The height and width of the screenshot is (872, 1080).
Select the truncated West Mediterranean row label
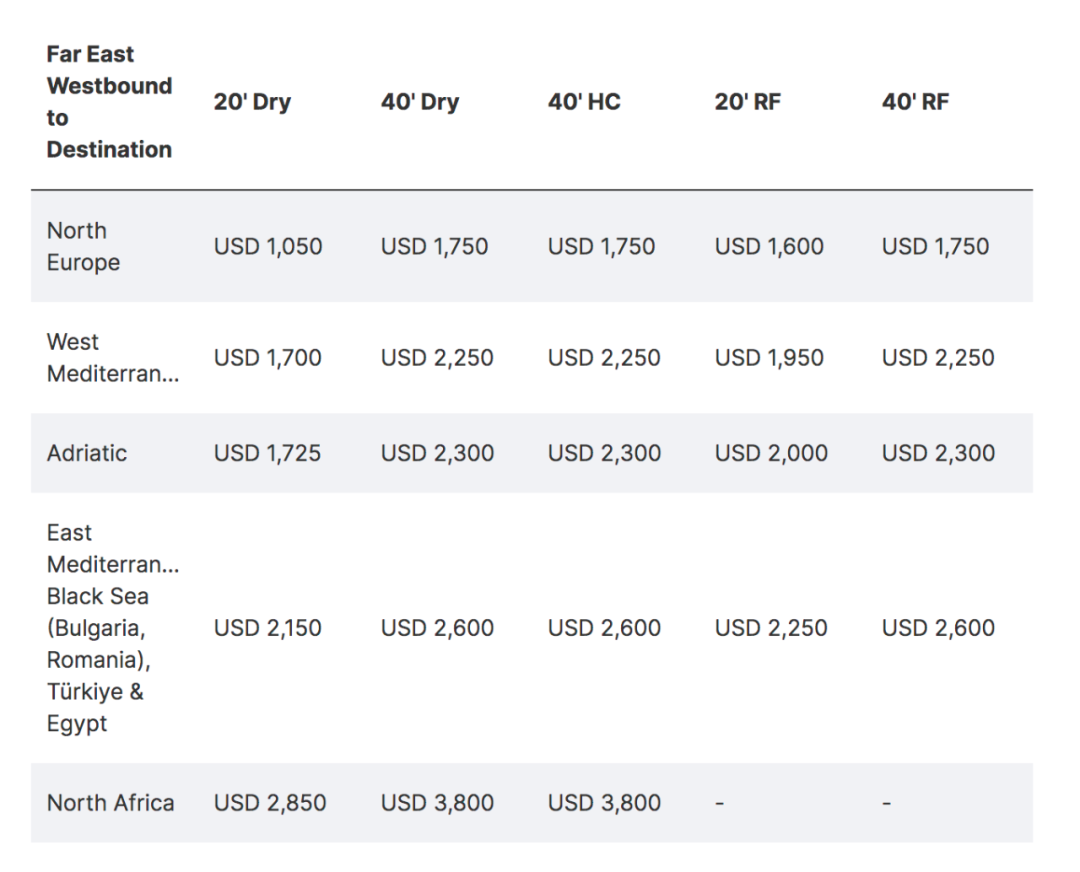click(x=113, y=358)
